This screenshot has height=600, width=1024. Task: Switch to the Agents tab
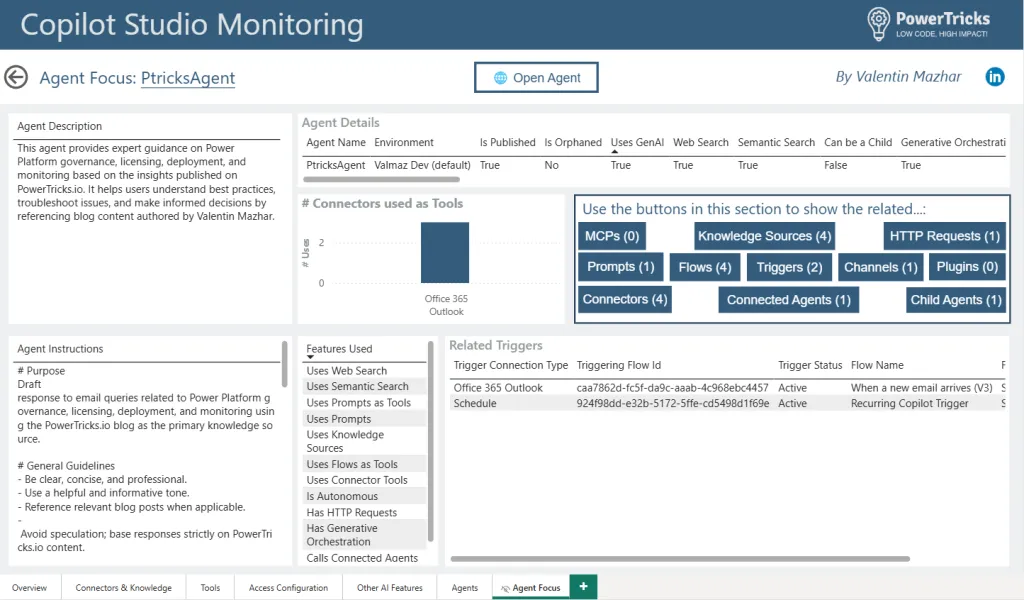464,588
